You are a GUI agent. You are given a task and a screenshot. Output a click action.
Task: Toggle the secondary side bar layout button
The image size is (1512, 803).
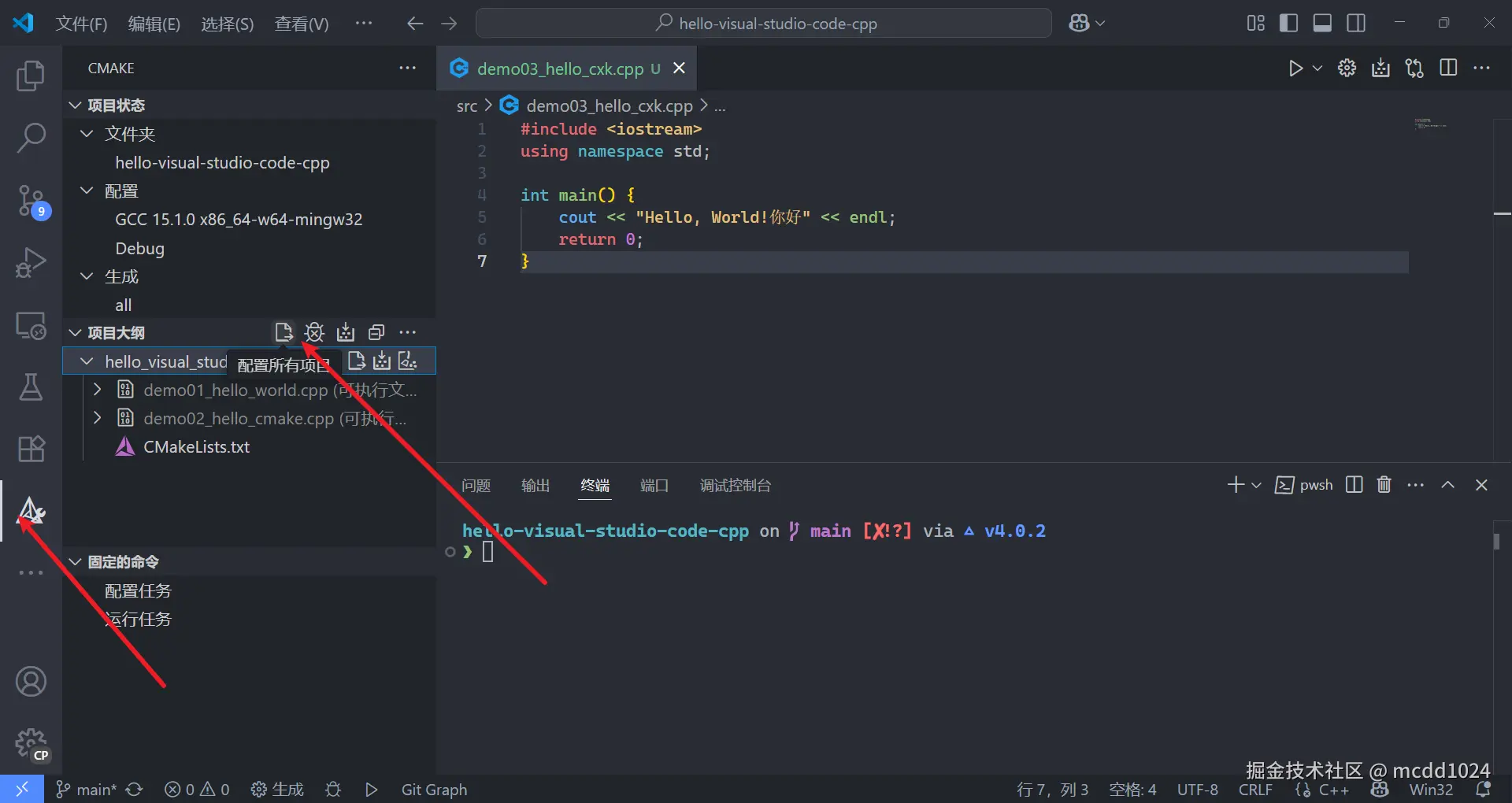point(1356,24)
